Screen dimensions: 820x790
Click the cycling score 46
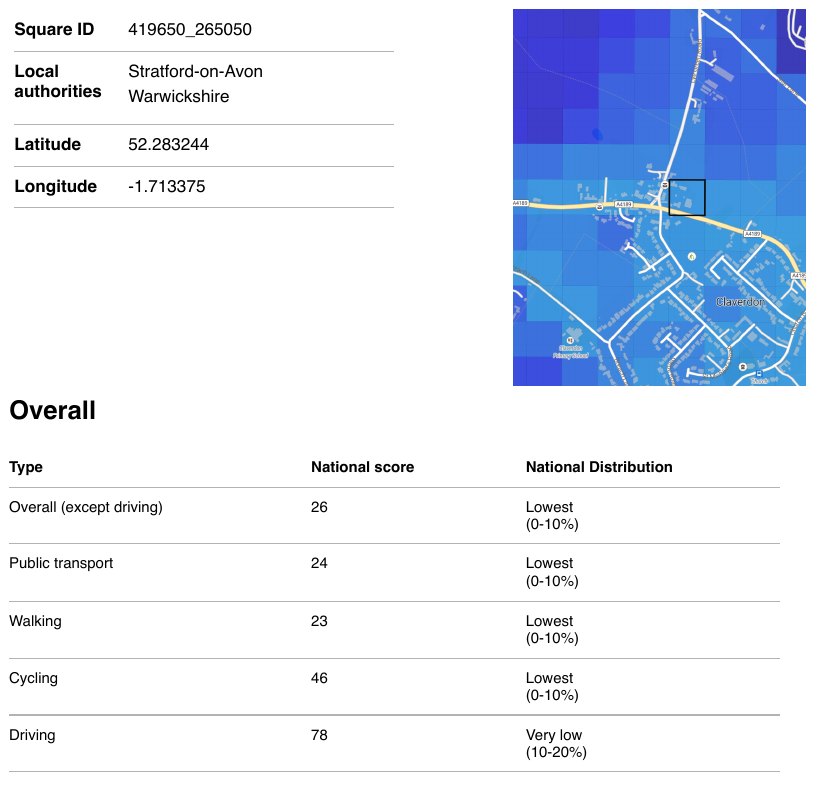coord(319,678)
